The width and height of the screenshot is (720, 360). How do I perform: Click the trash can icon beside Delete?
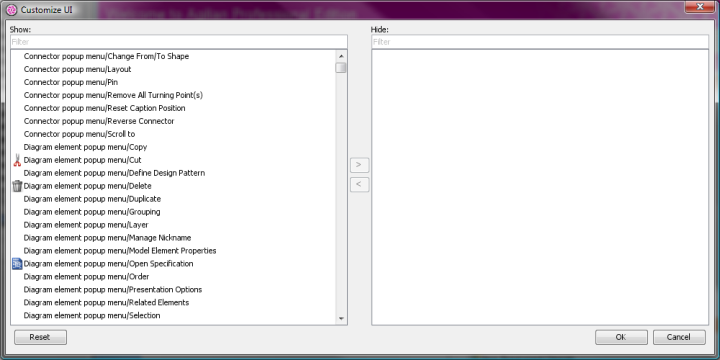[x=17, y=186]
